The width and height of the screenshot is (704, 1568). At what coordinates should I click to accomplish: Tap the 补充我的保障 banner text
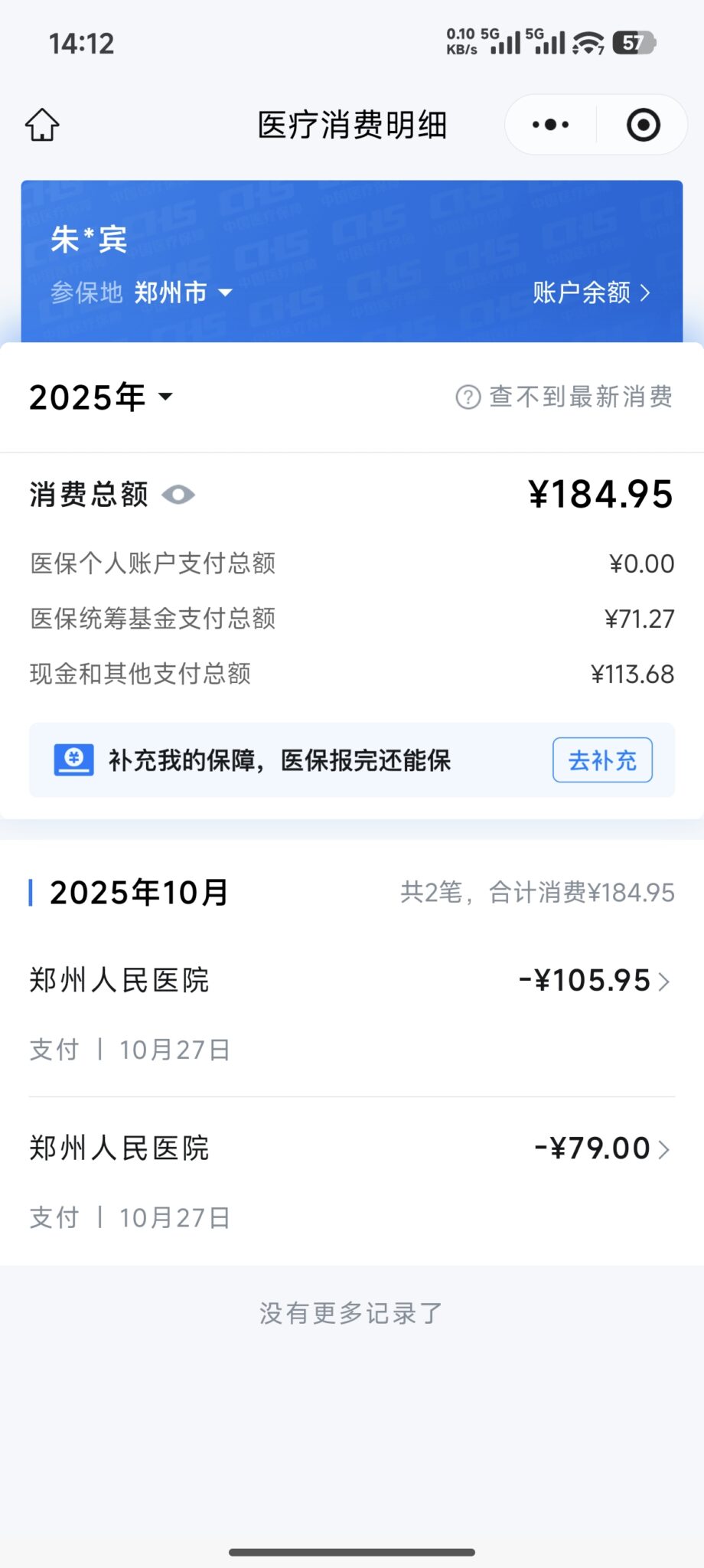[279, 760]
